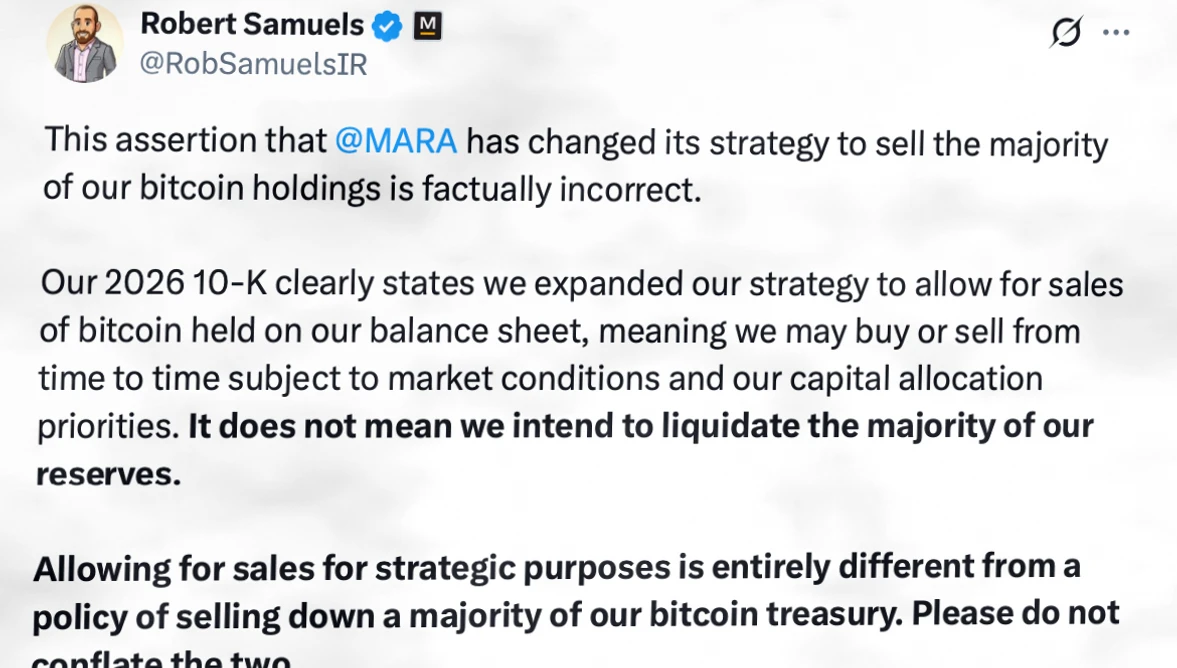Click the bold word "reserves."

(x=109, y=474)
